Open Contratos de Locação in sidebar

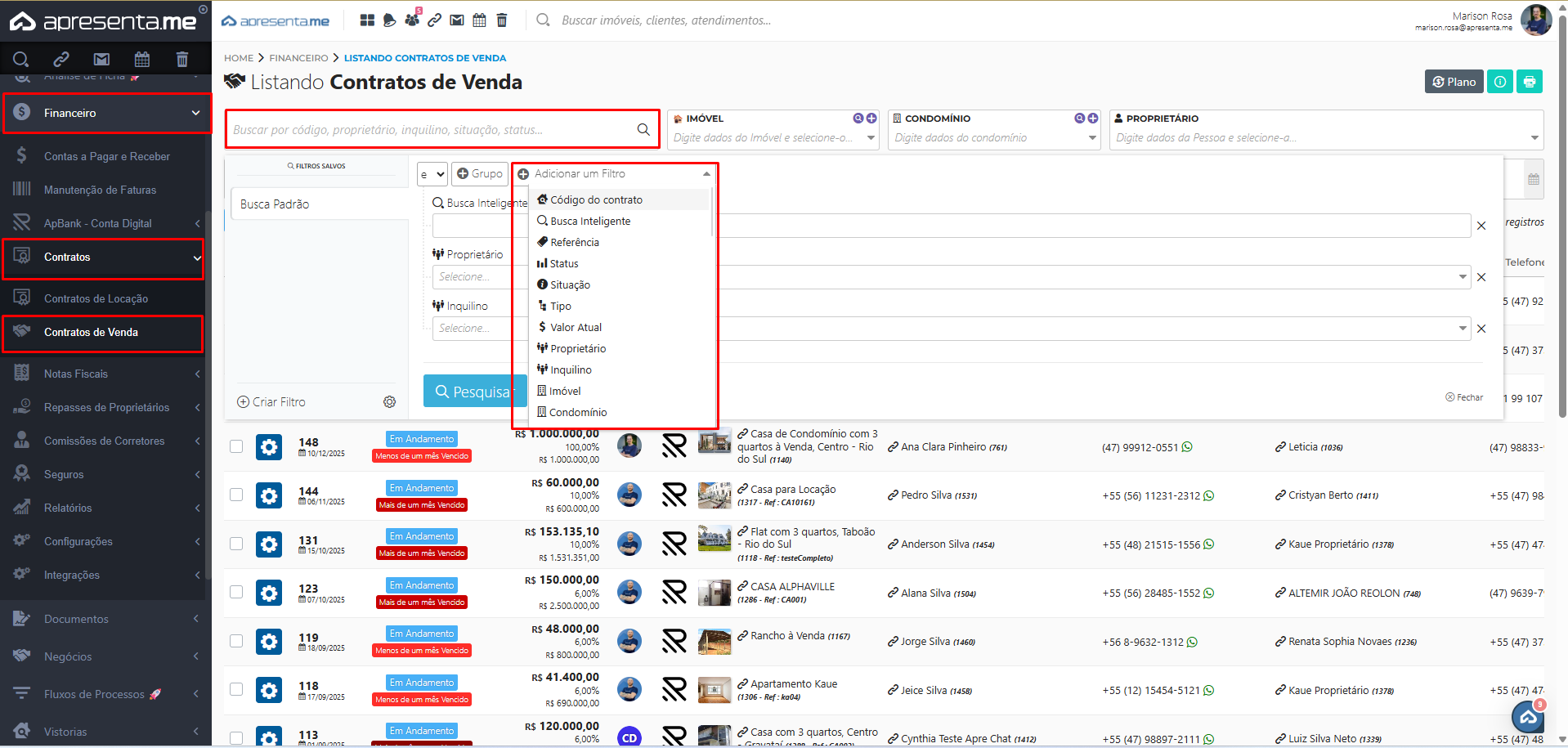pos(96,298)
